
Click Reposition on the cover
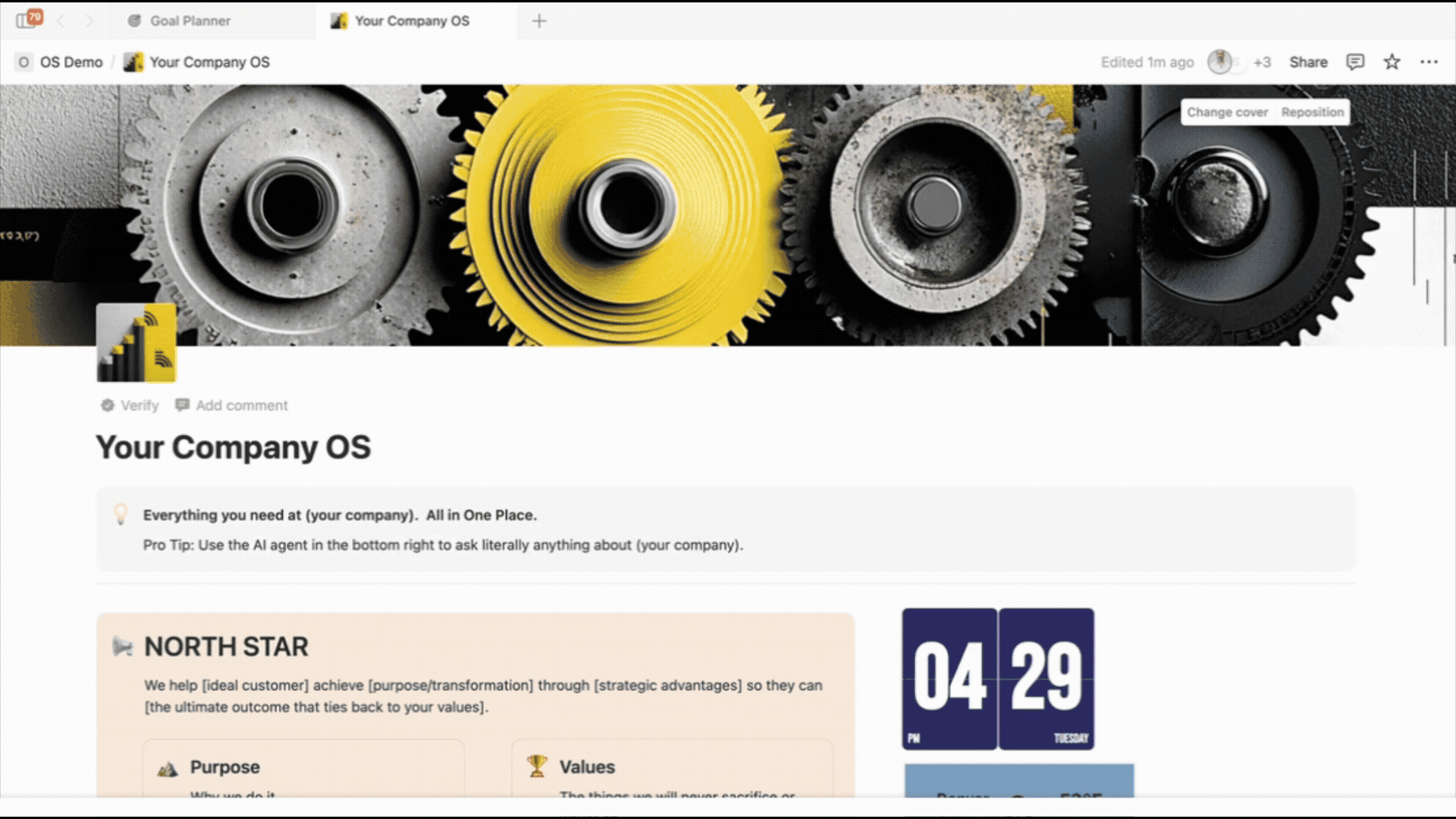1312,112
